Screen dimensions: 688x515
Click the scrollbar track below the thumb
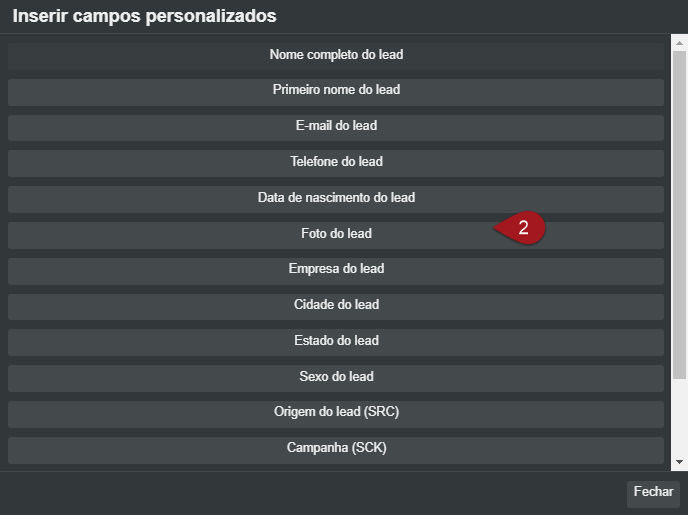(679, 420)
